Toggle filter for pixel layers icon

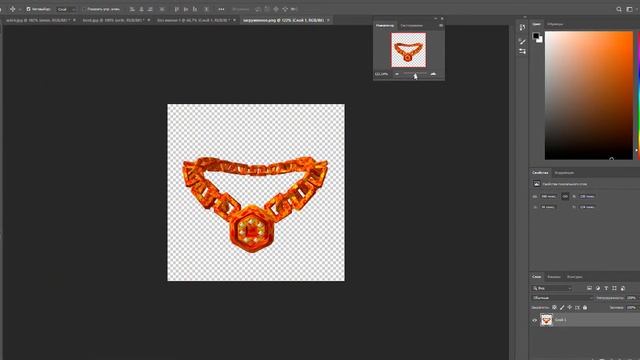pyautogui.click(x=589, y=288)
